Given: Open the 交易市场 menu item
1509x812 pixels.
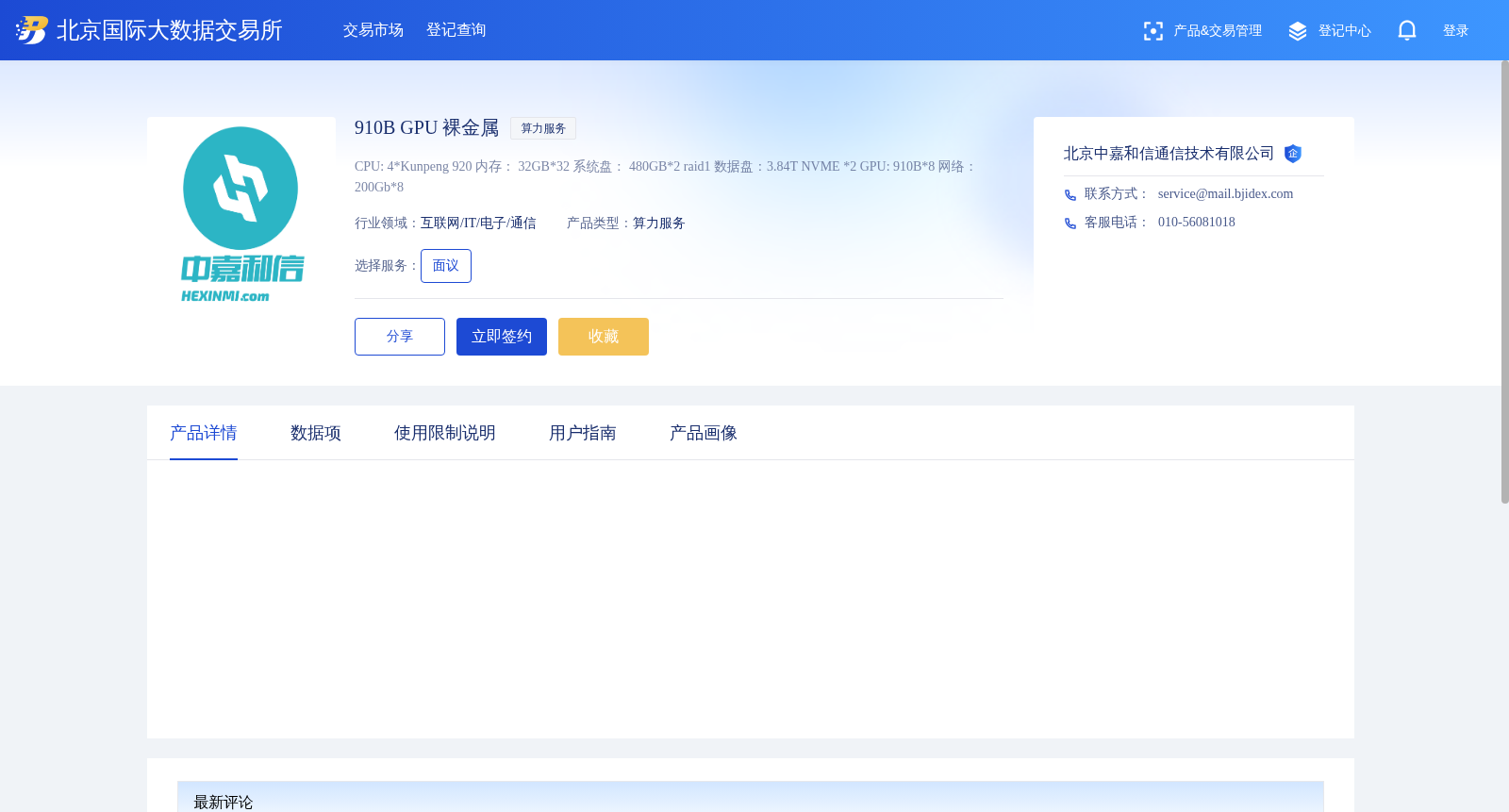Looking at the screenshot, I should [x=373, y=30].
